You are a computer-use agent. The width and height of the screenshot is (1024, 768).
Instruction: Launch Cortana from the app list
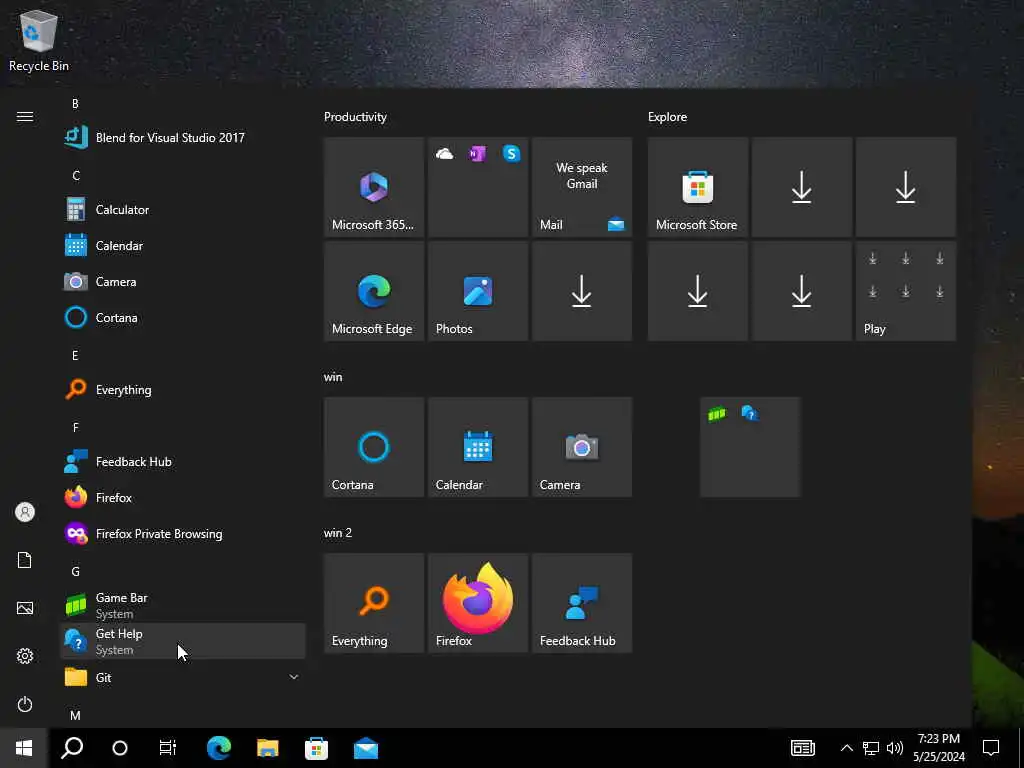pyautogui.click(x=182, y=317)
